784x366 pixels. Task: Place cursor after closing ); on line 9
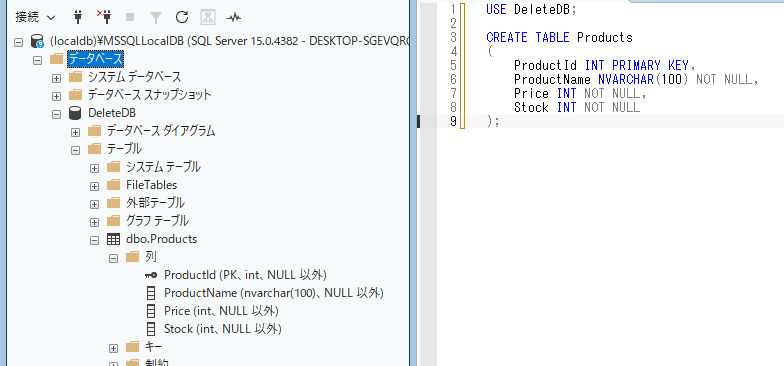point(500,122)
